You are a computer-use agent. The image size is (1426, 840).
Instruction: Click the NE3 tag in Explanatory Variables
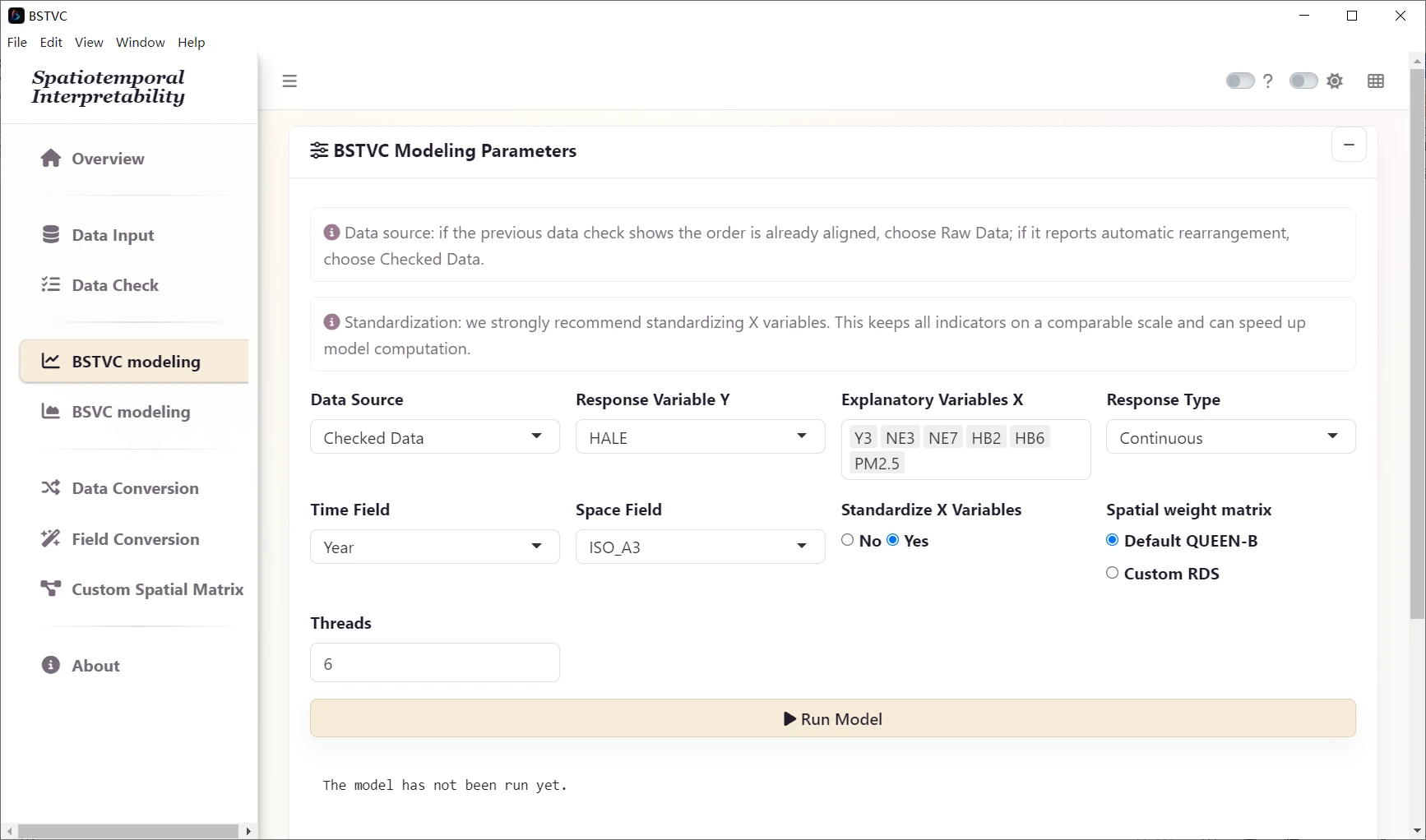(900, 438)
